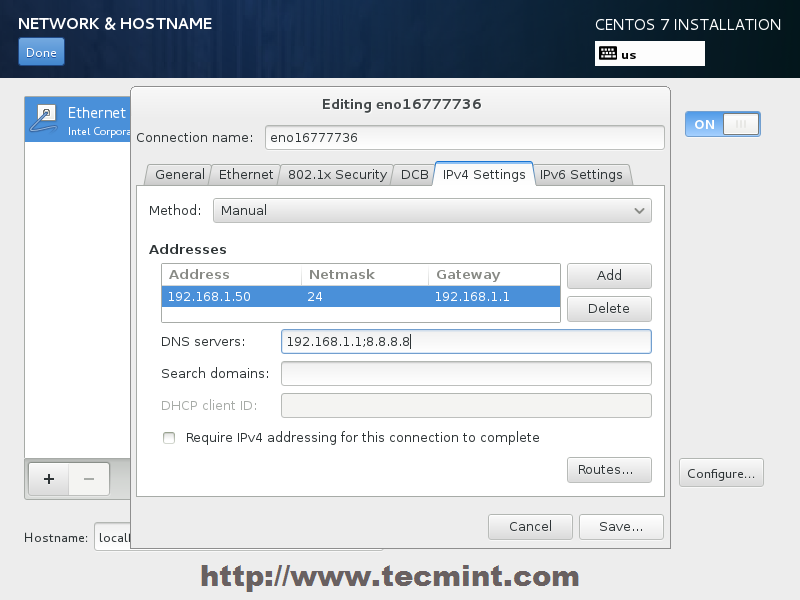
Task: Click the Address column header
Action: click(232, 274)
